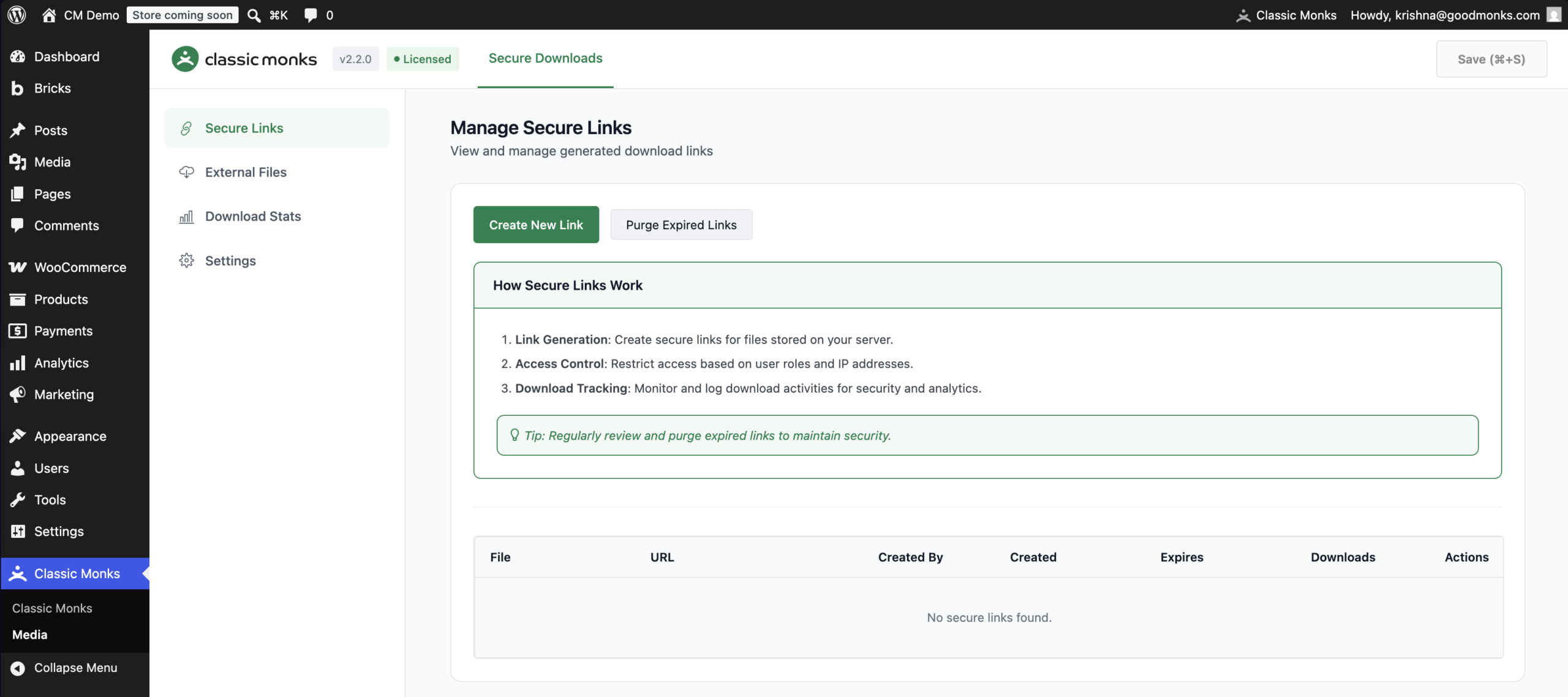The image size is (1568, 697).
Task: Open Secure Links section
Action: click(x=277, y=128)
